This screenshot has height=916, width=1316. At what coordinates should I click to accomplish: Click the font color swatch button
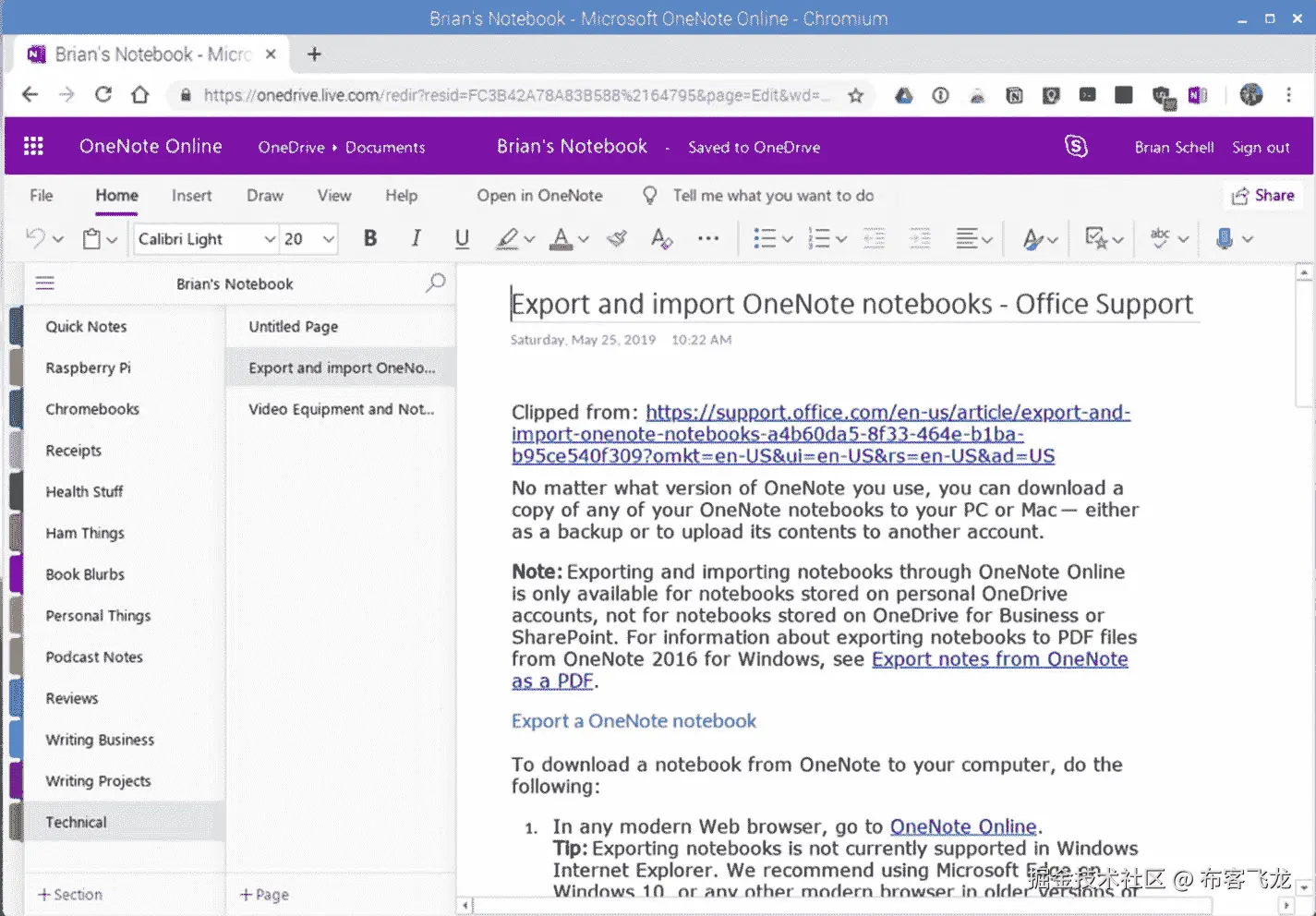pos(561,239)
